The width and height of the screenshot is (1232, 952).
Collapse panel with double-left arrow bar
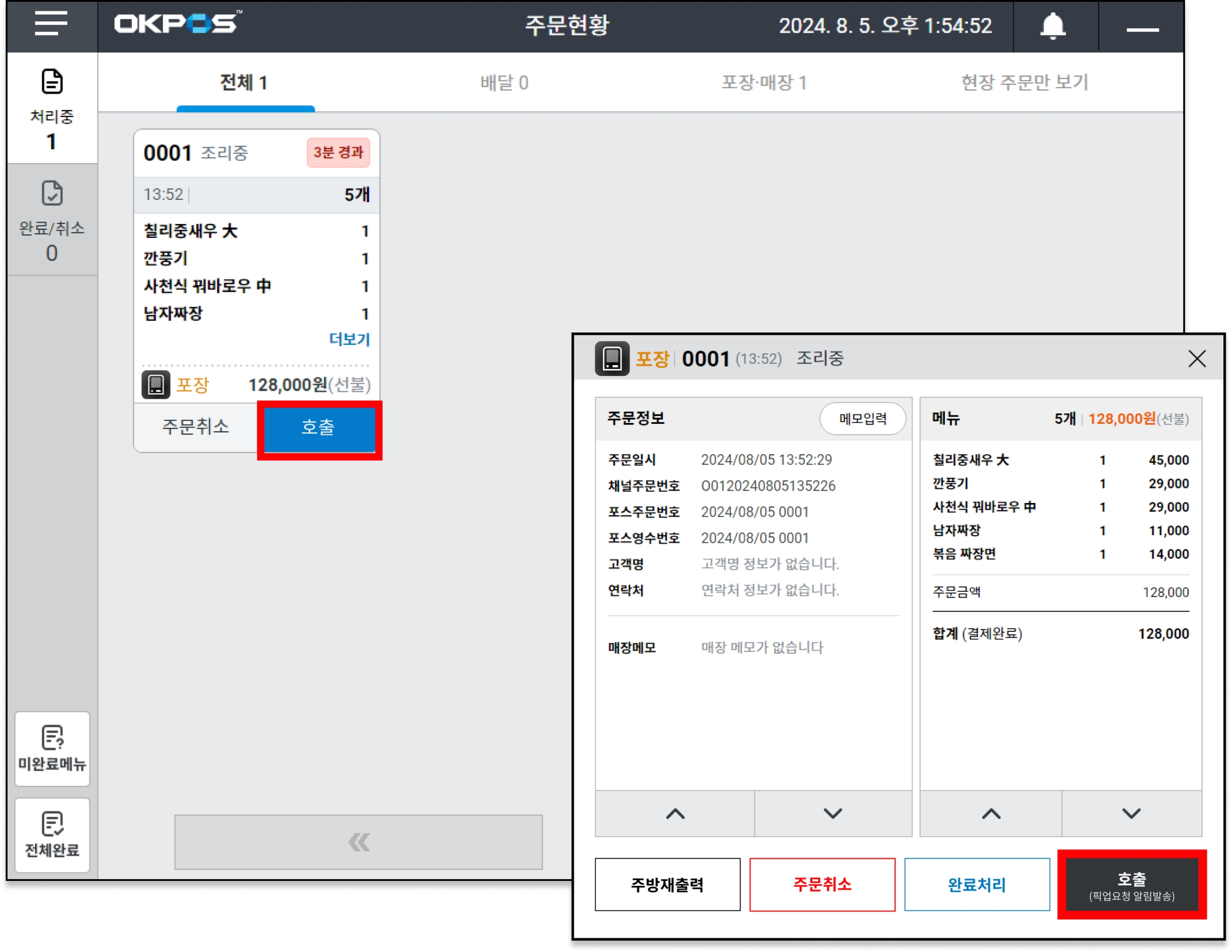(x=358, y=842)
